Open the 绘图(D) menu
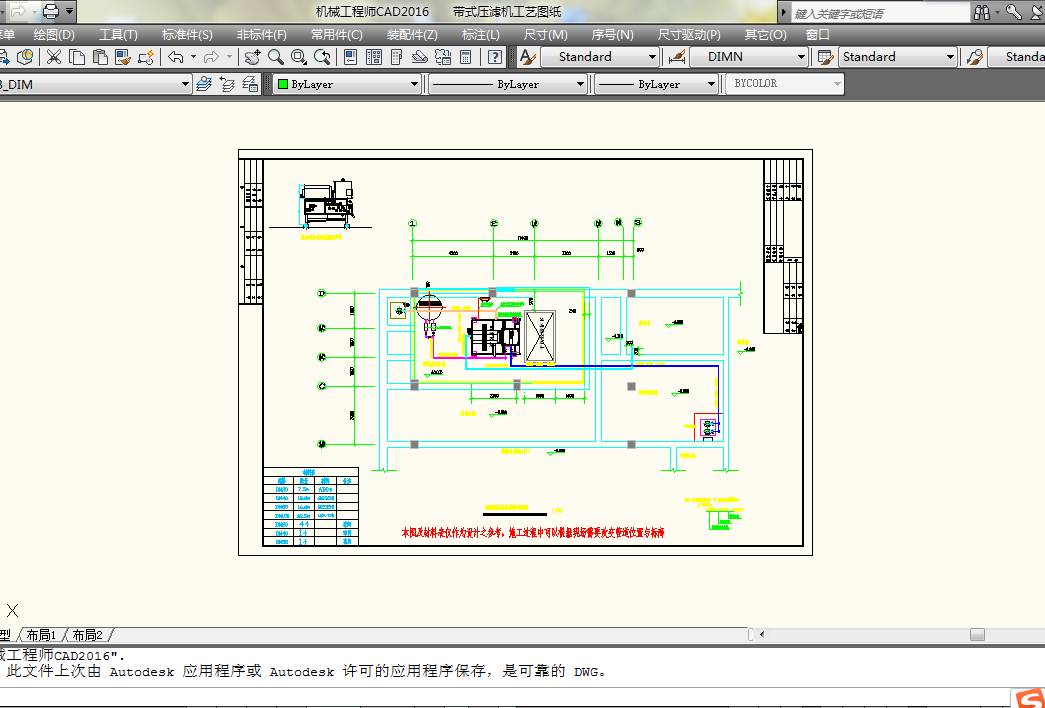 point(54,35)
